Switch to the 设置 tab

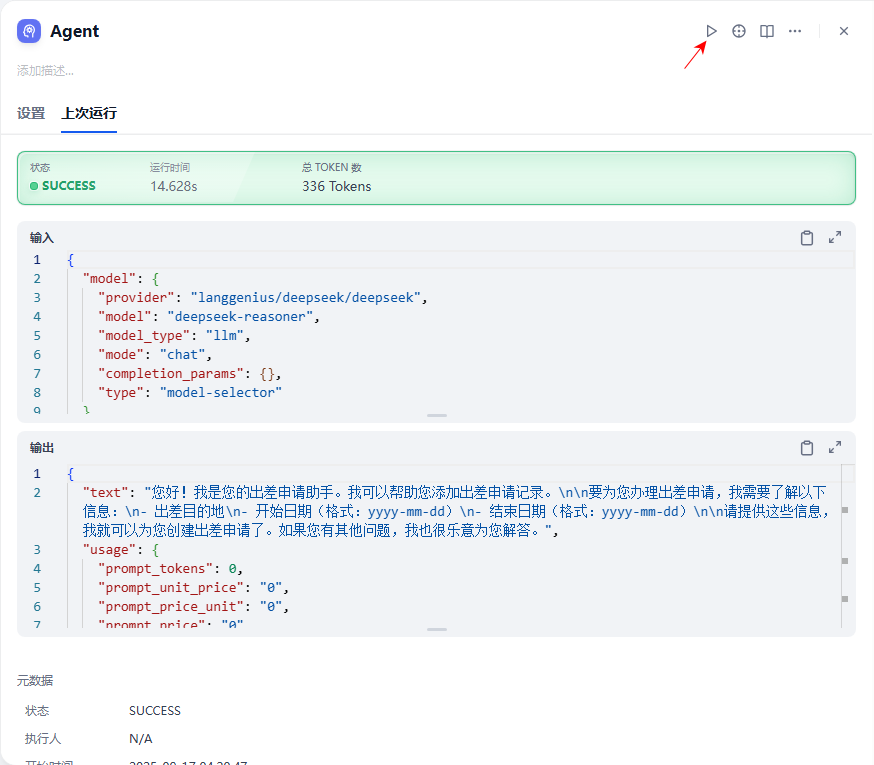tap(31, 113)
